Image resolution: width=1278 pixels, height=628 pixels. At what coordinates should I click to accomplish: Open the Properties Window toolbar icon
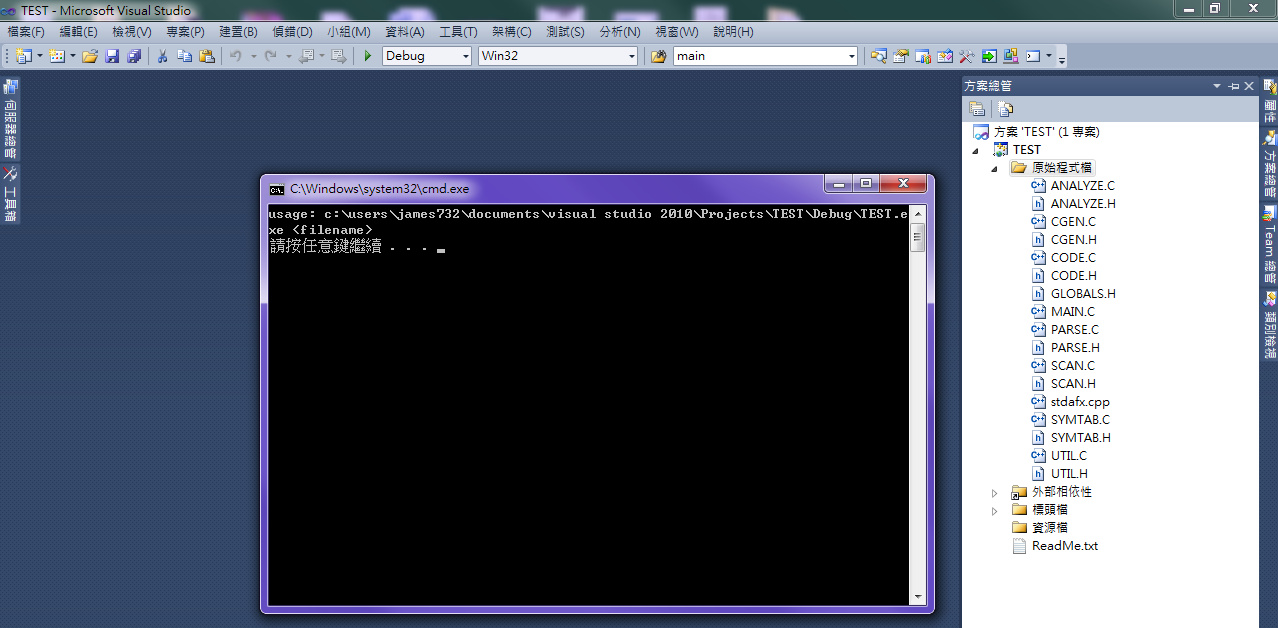900,56
